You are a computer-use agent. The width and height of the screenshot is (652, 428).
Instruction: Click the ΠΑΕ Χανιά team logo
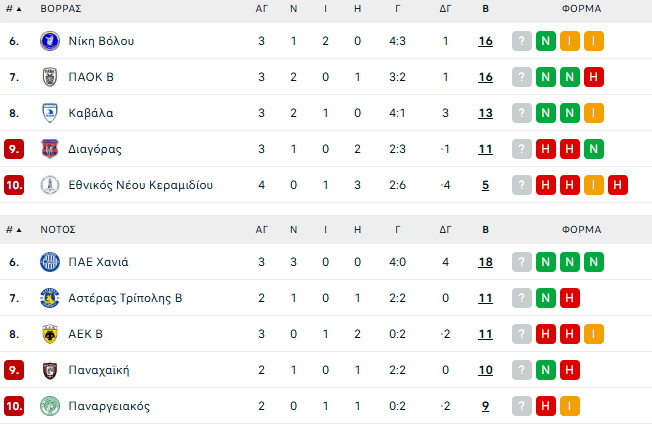tap(50, 262)
